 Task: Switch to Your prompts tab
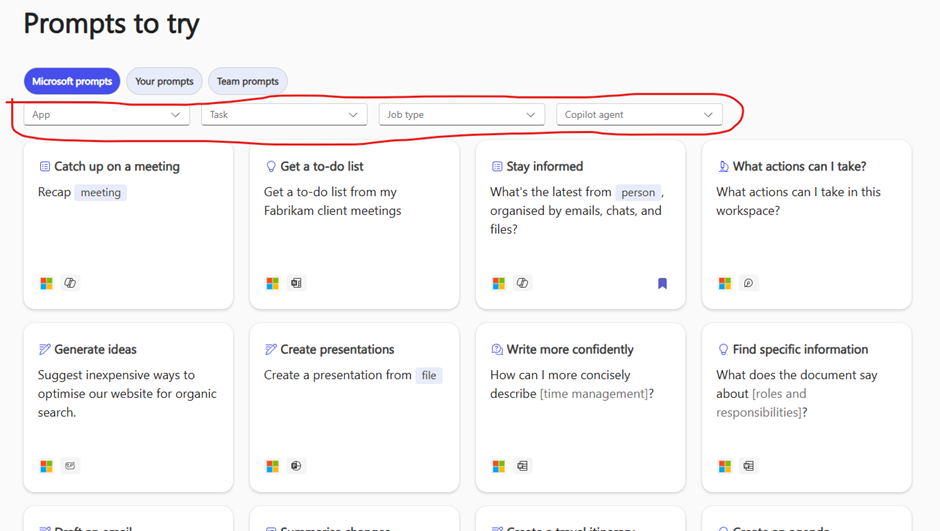point(164,81)
